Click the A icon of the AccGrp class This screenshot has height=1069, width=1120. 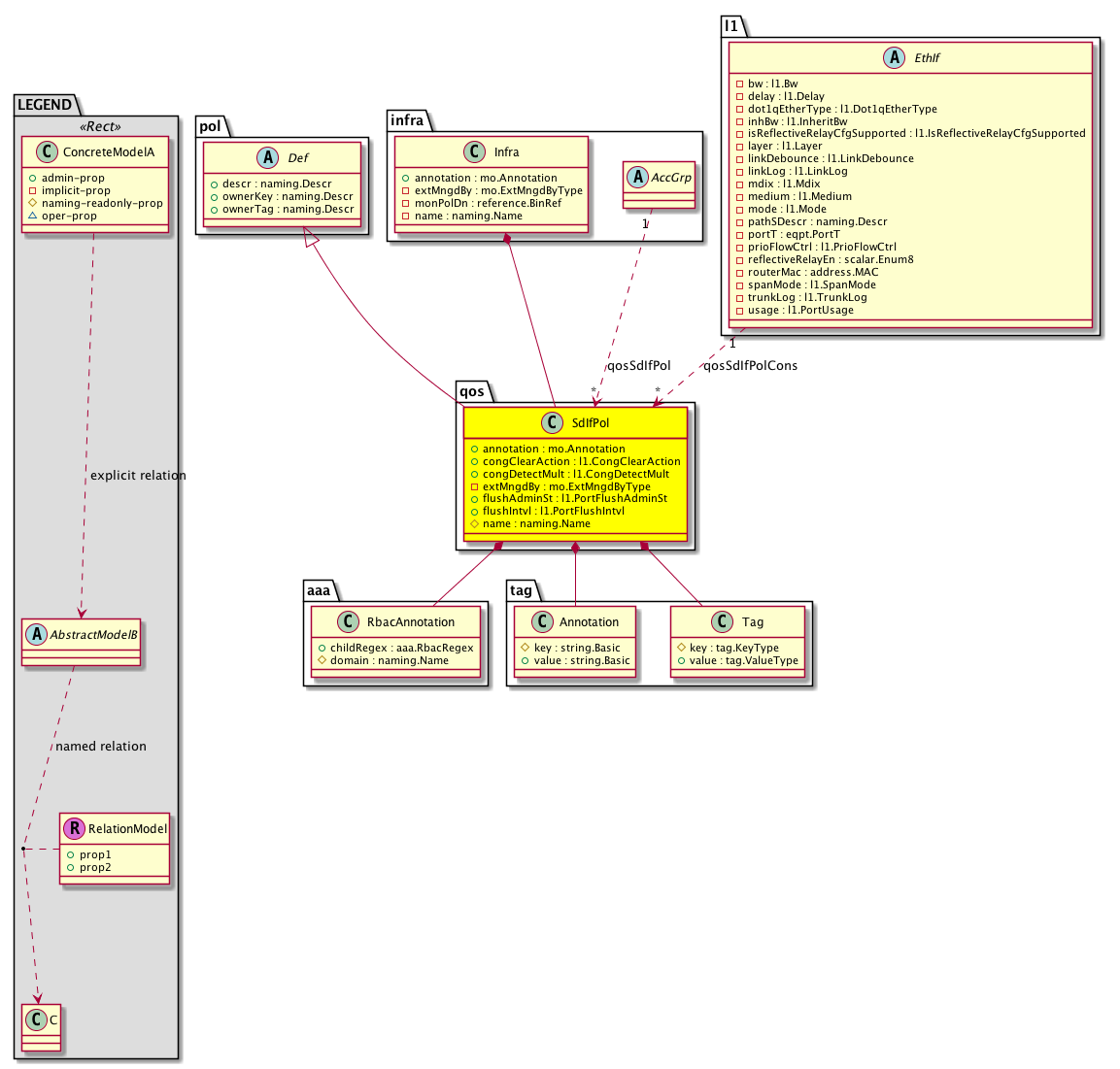coord(639,178)
